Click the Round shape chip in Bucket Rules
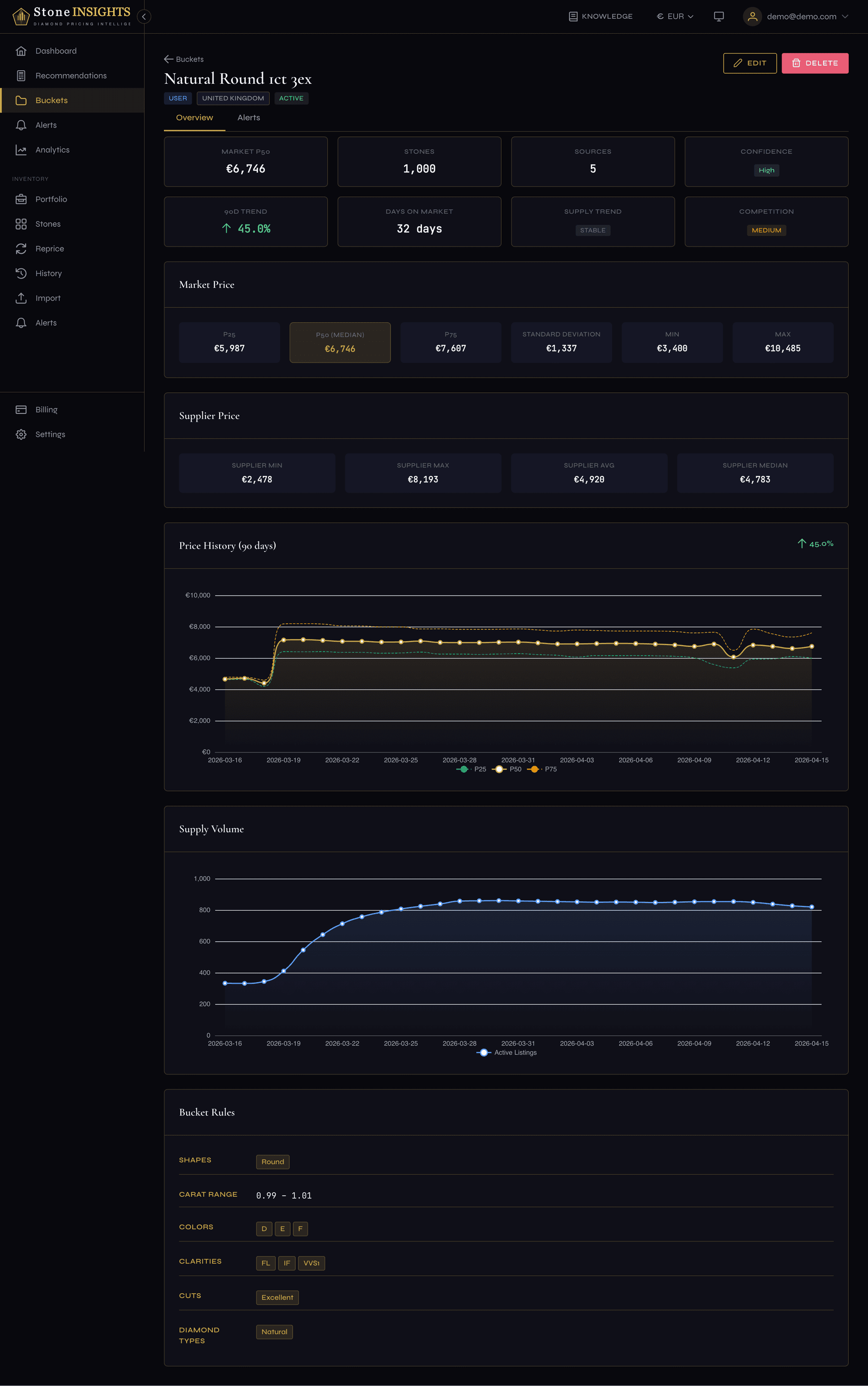This screenshot has height=1386, width=868. [273, 1161]
